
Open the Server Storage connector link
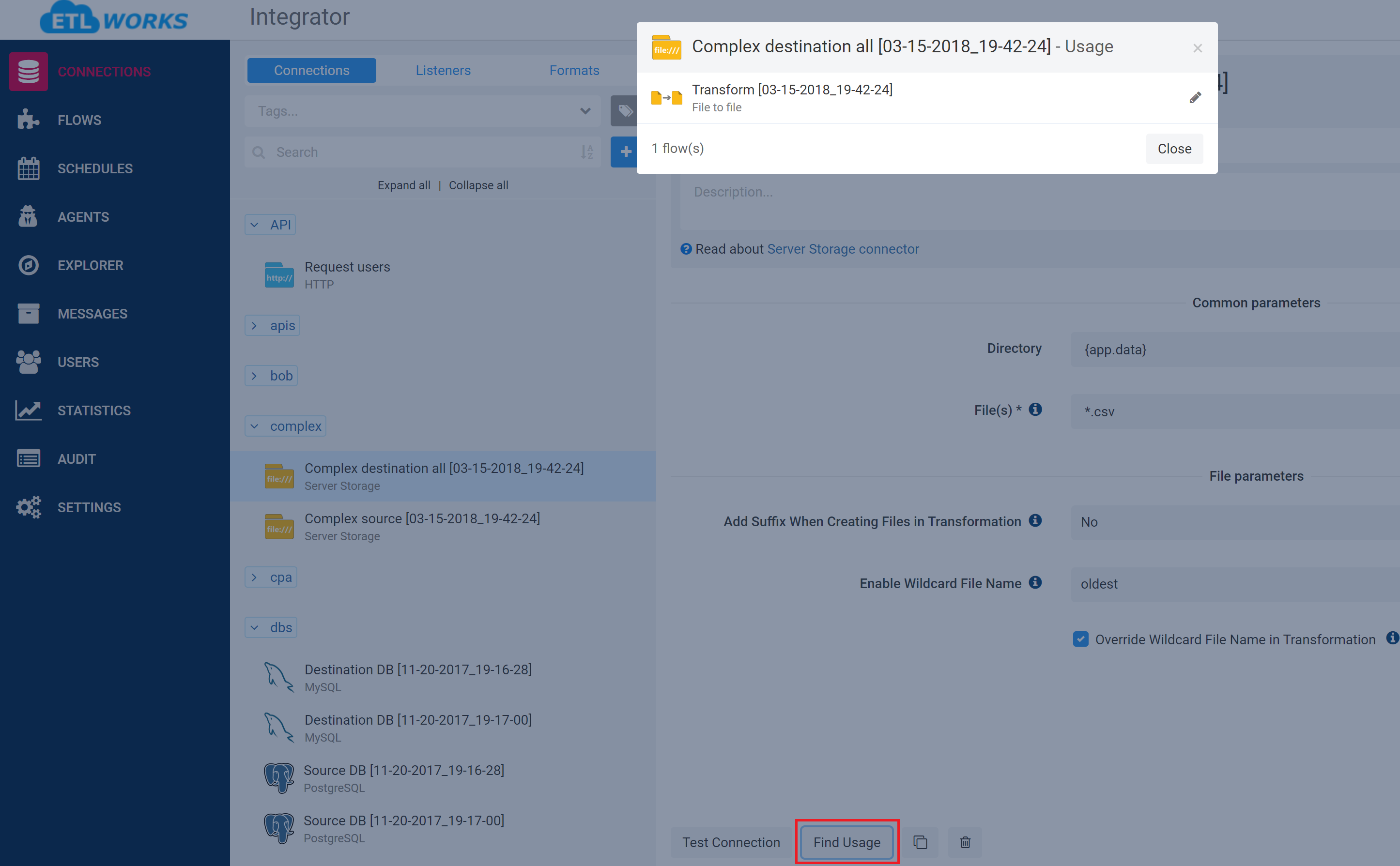click(x=843, y=249)
